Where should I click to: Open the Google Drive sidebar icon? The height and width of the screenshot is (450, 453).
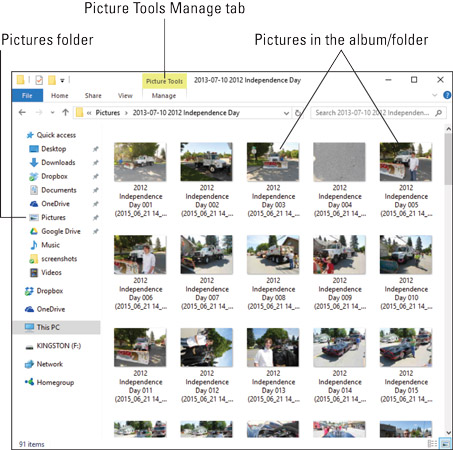click(x=34, y=231)
